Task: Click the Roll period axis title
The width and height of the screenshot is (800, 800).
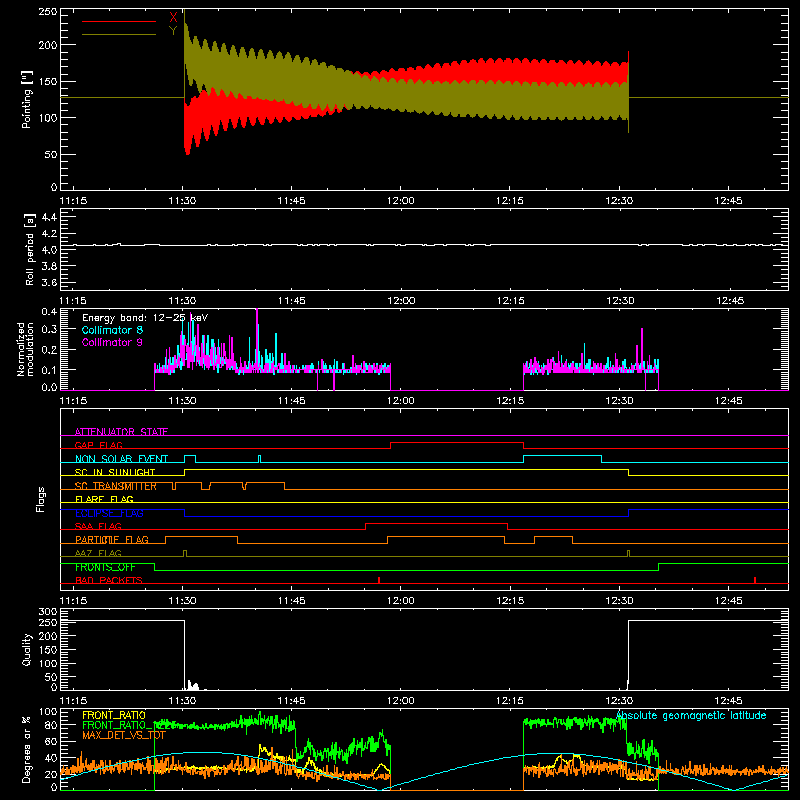Action: [29, 249]
